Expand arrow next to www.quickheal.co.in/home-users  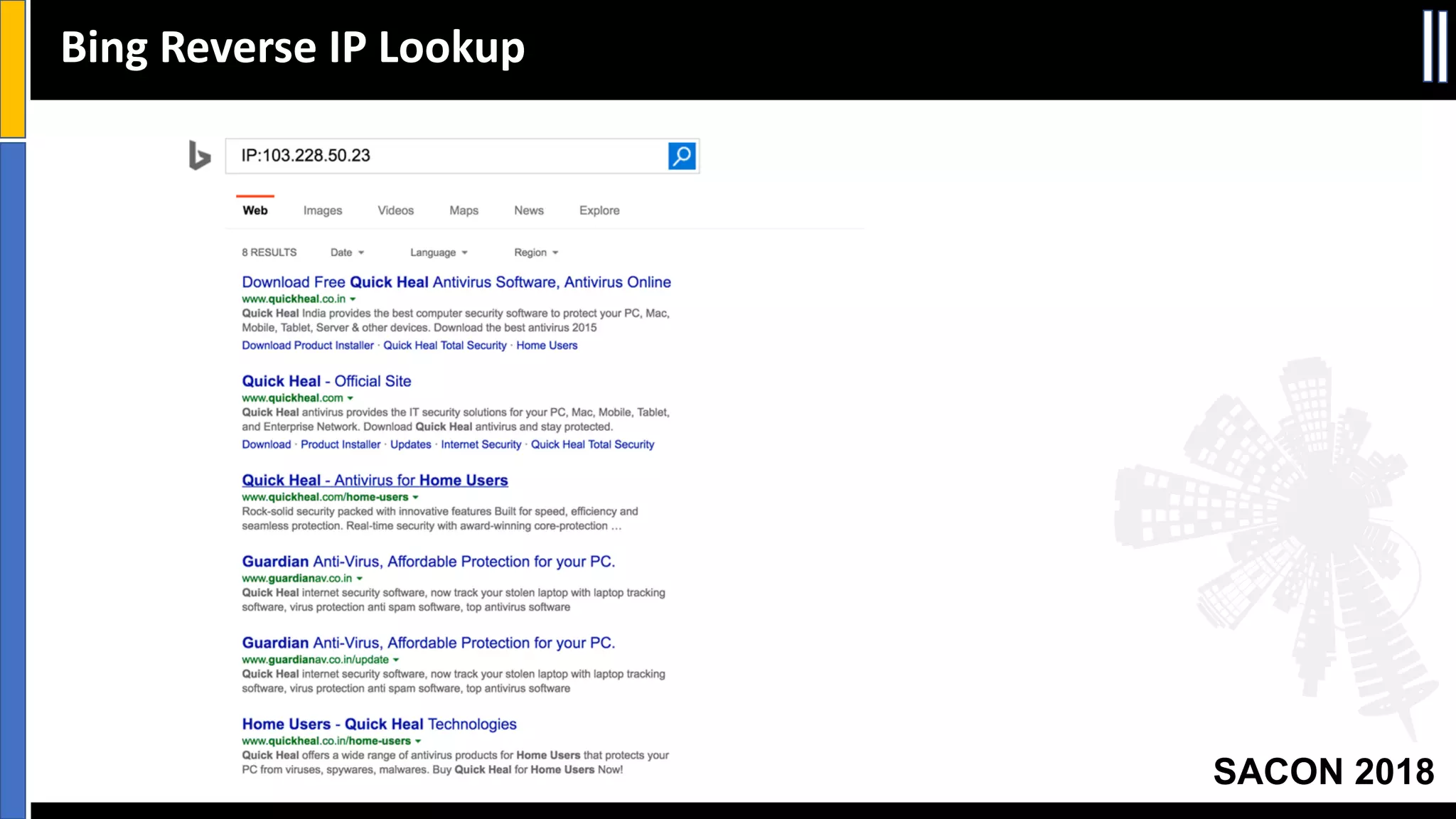tap(418, 742)
